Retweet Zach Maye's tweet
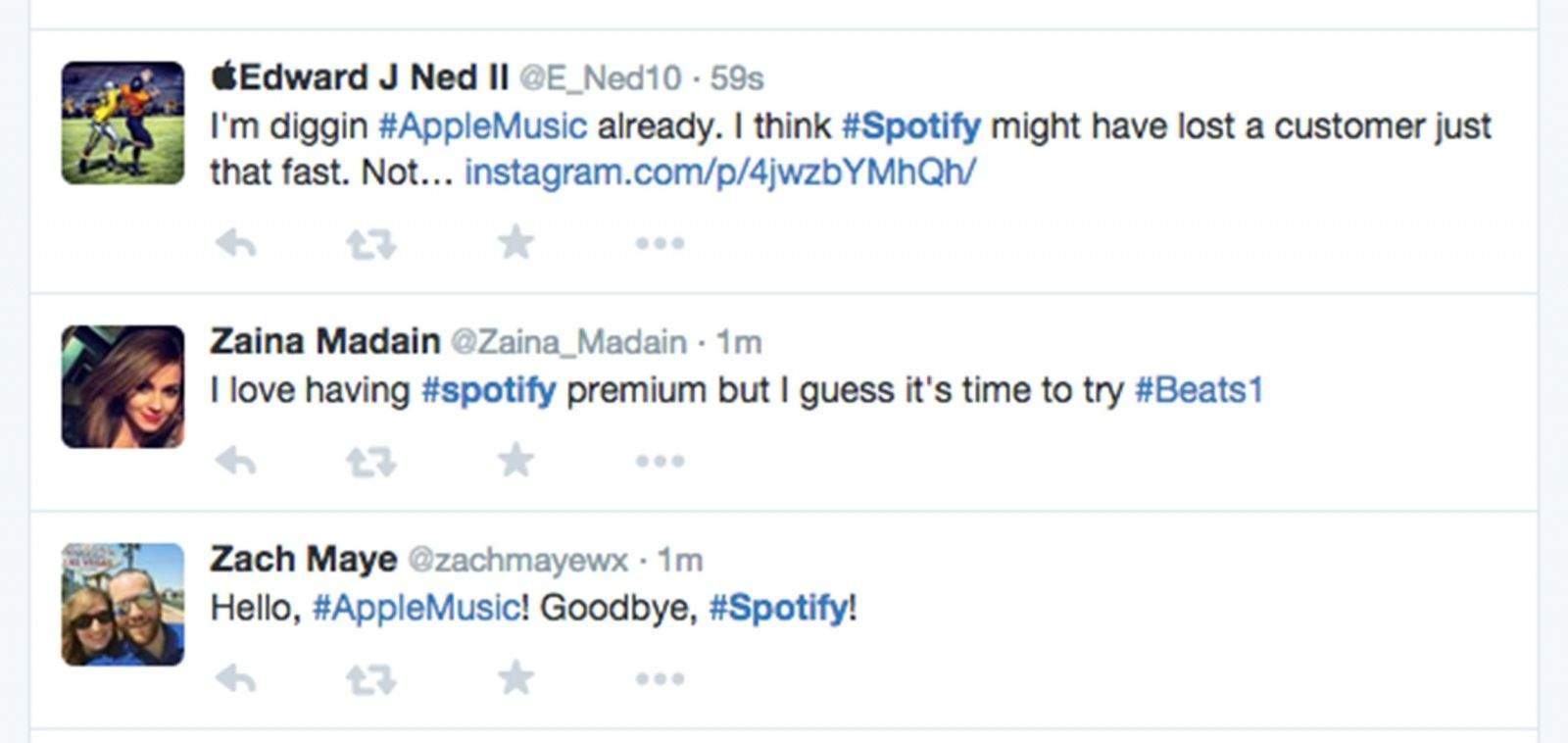Viewport: 1568px width, 743px height. click(370, 677)
